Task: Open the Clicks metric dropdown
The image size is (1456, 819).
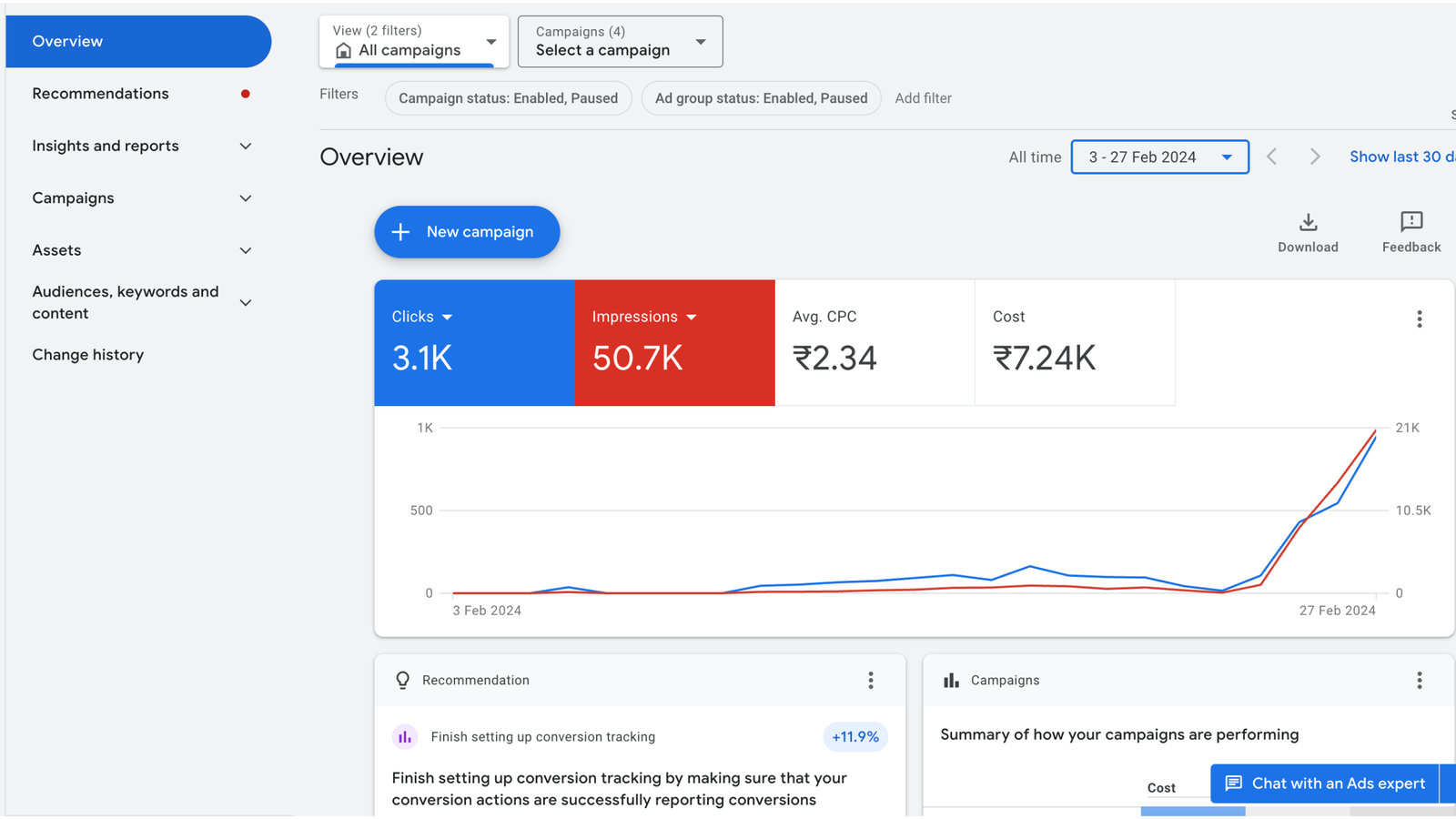Action: 447,318
